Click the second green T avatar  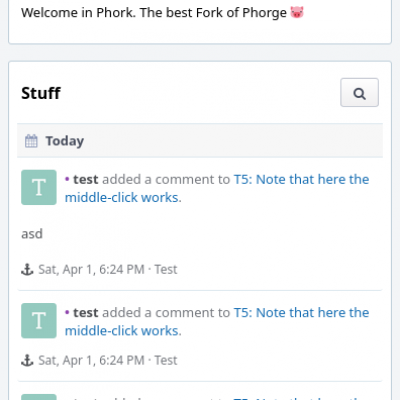pyautogui.click(x=39, y=320)
